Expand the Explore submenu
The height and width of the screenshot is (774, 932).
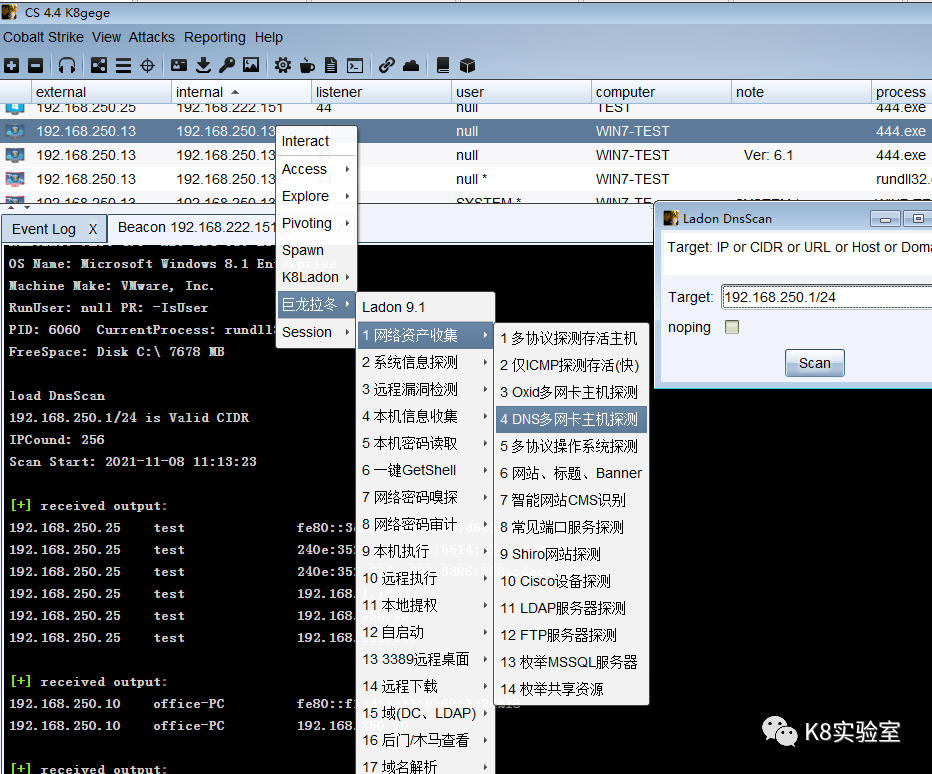pyautogui.click(x=316, y=196)
